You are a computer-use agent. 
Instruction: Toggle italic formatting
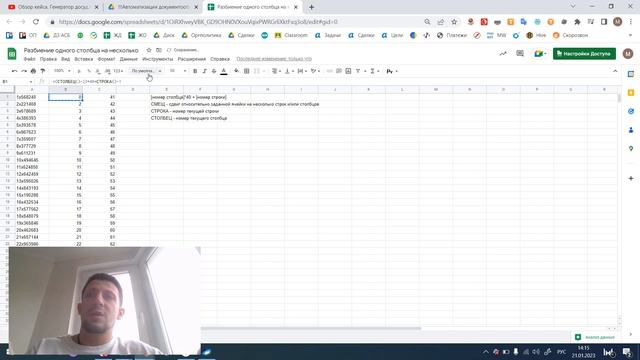204,71
